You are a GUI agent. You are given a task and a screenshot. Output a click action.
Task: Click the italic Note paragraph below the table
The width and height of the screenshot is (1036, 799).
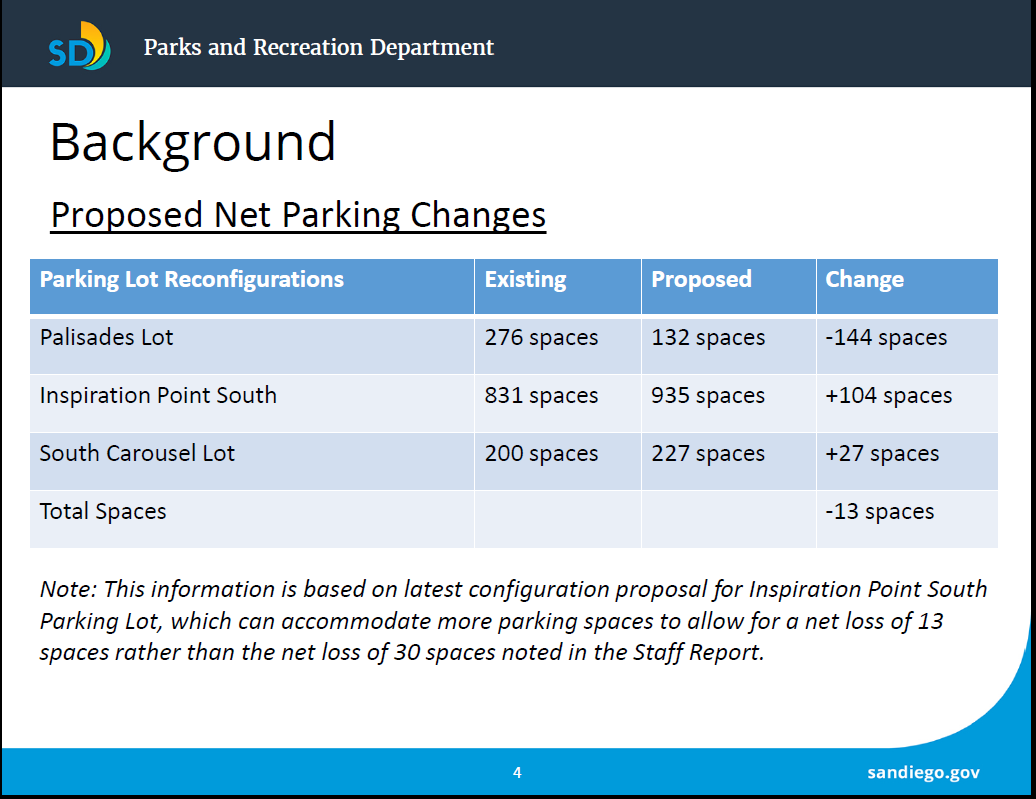[x=513, y=621]
